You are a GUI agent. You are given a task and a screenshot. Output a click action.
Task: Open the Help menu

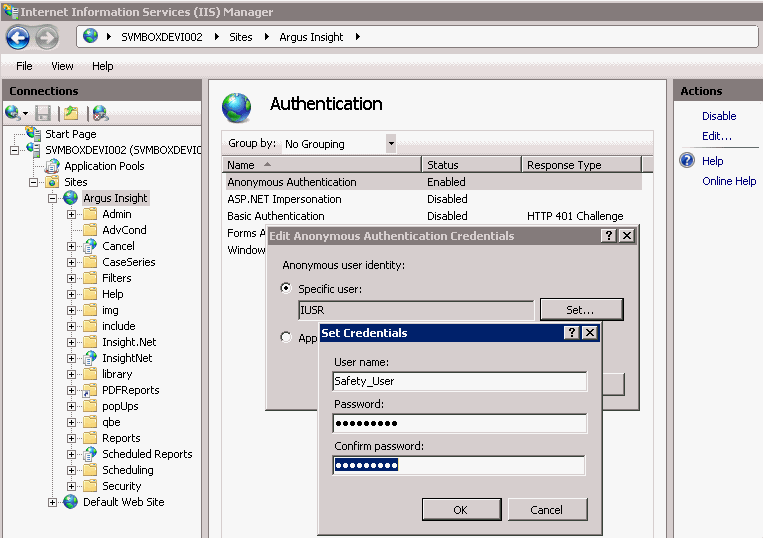(x=103, y=66)
